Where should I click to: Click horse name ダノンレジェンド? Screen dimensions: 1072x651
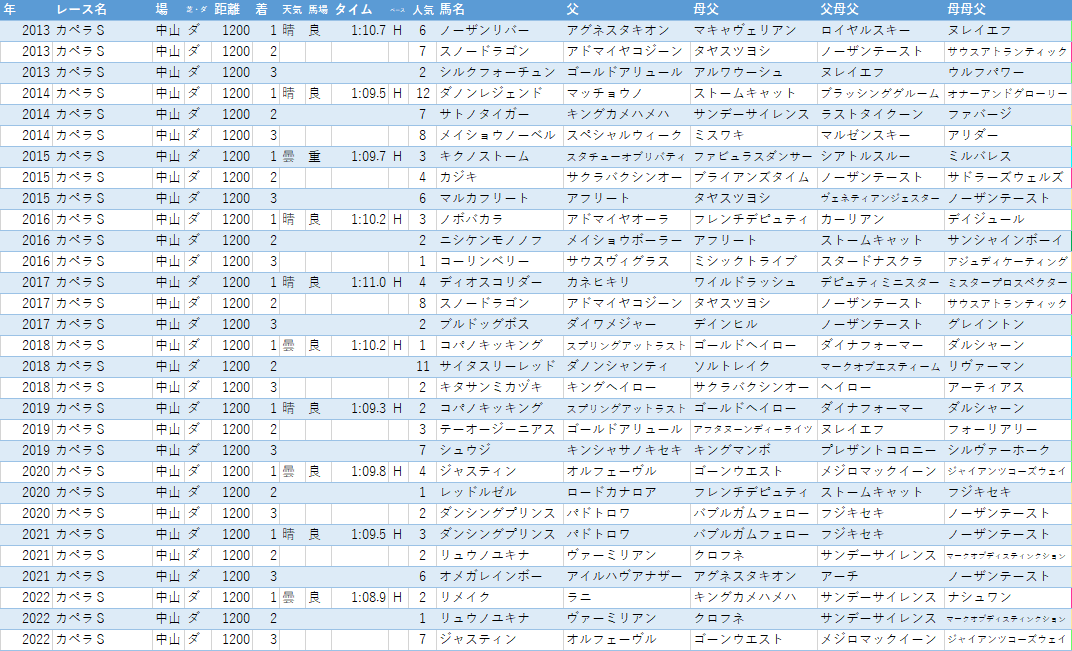point(490,93)
